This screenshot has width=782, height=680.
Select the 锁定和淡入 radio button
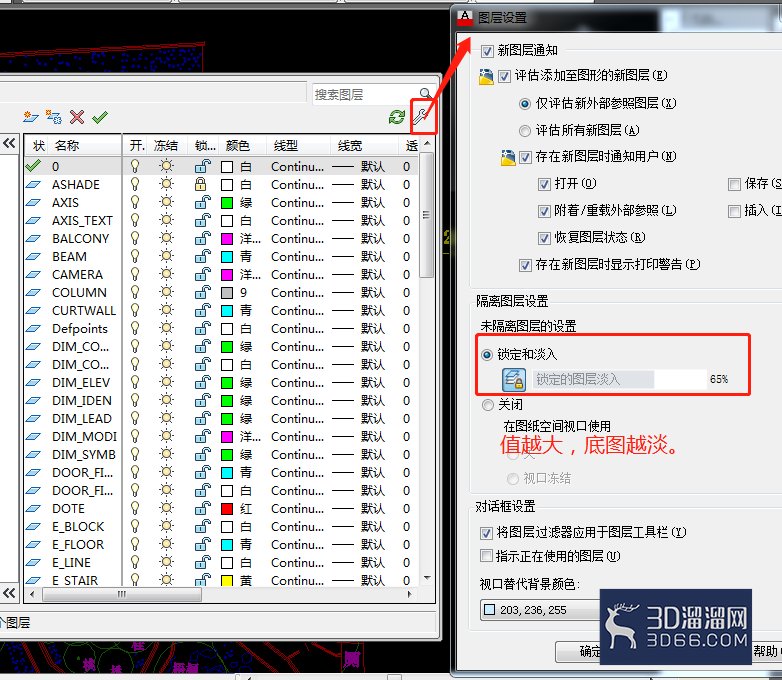[487, 355]
